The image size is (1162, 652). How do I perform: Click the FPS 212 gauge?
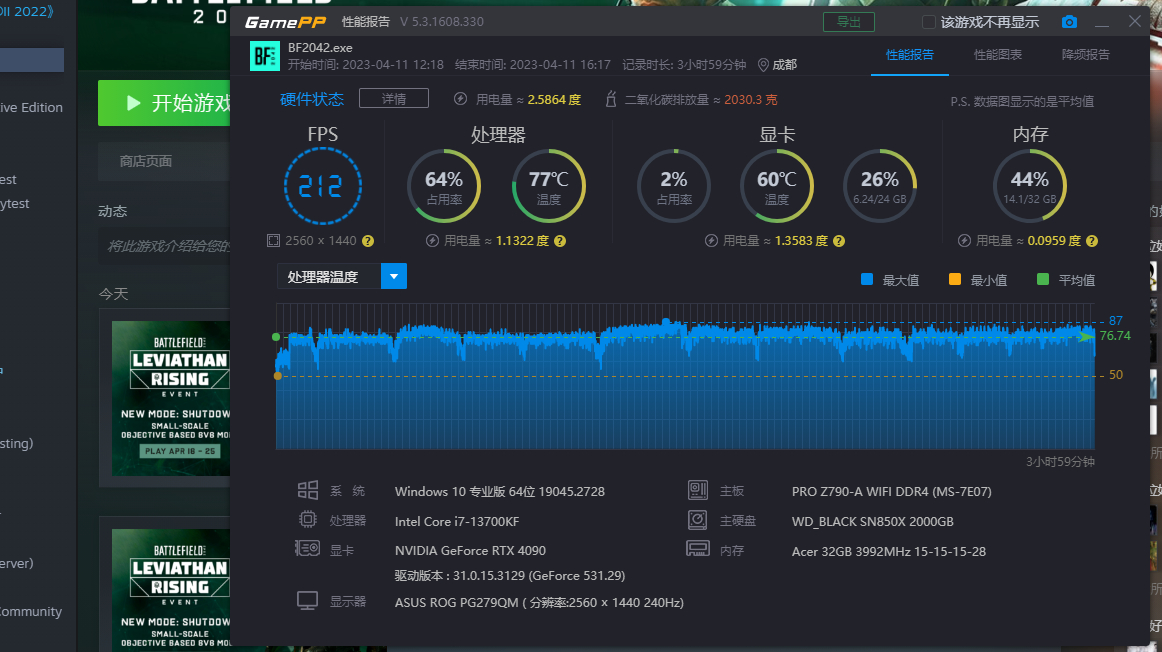322,186
